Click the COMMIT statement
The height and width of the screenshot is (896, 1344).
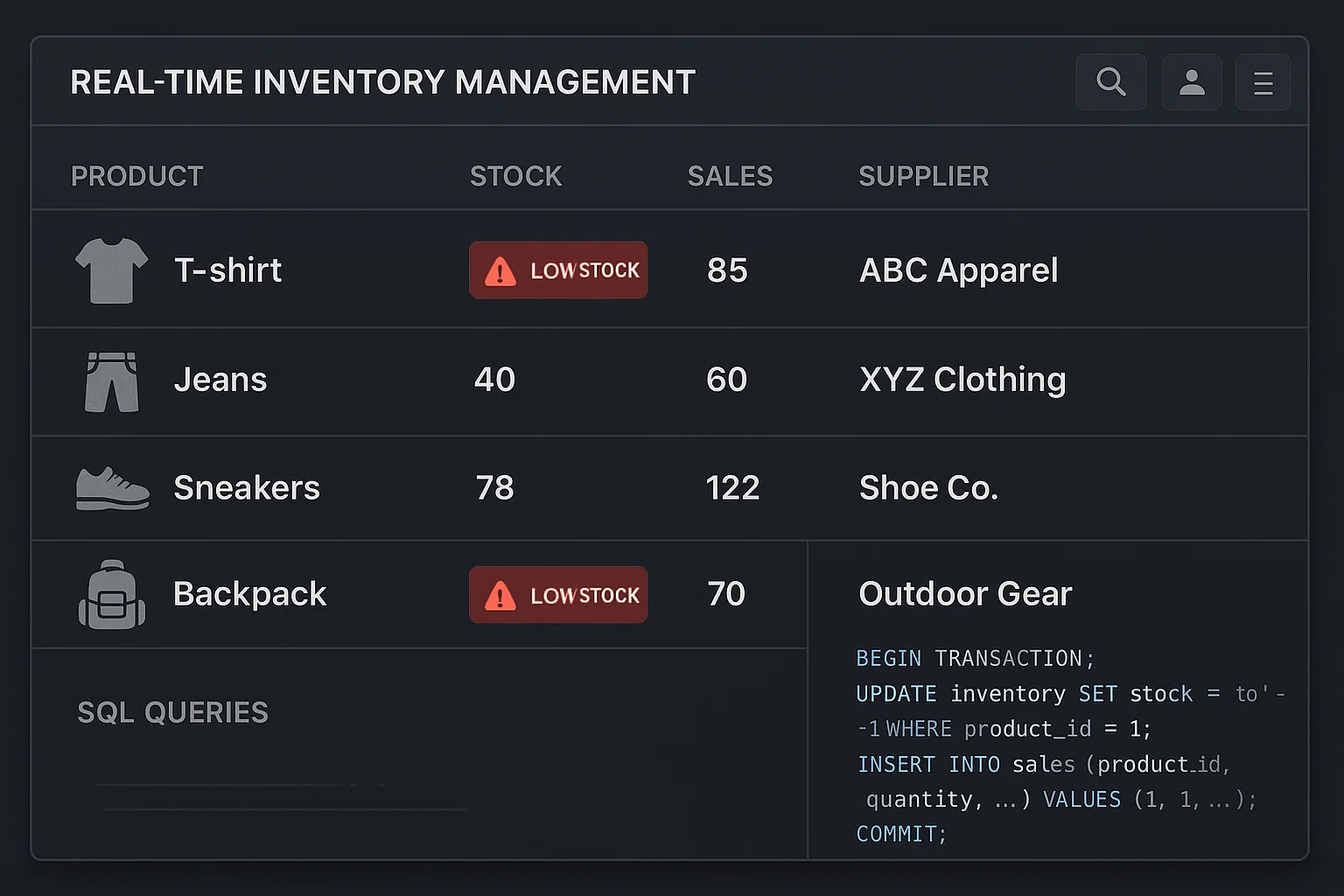[901, 834]
